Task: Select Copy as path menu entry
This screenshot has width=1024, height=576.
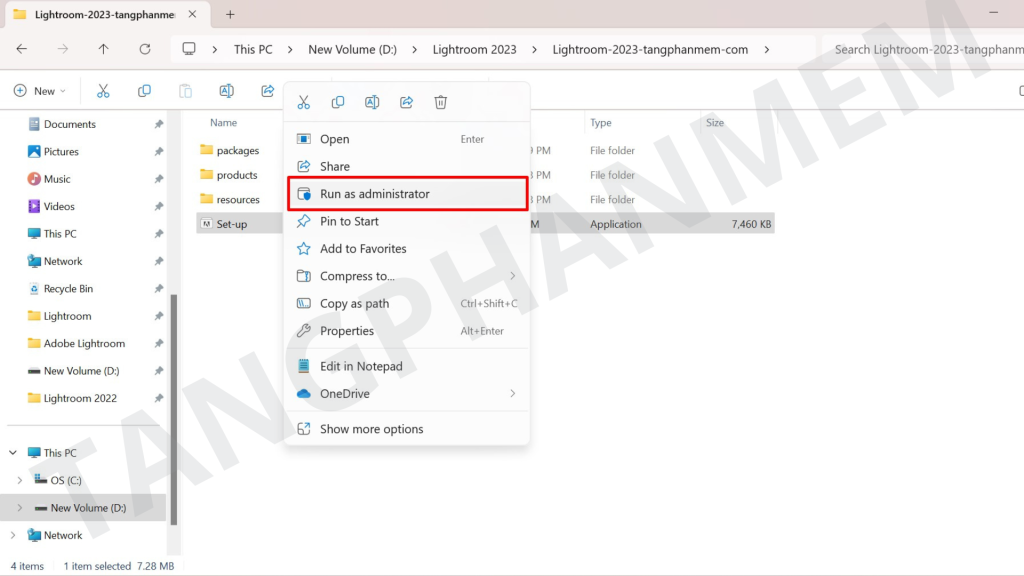Action: coord(354,304)
